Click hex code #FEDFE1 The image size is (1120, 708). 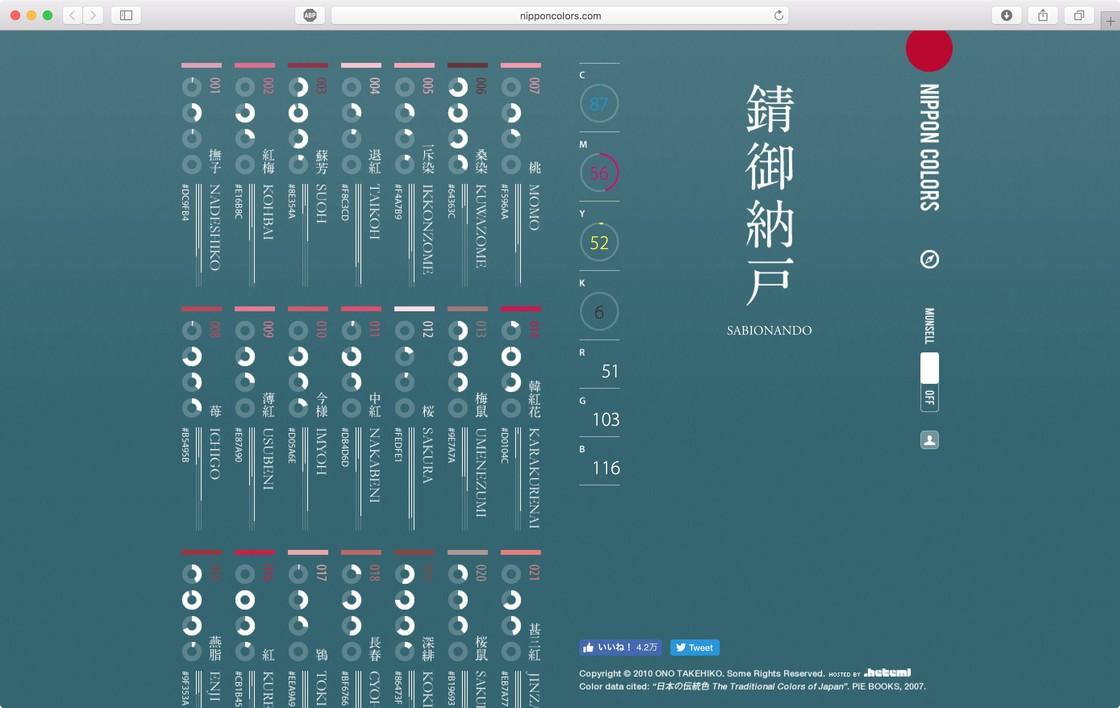(x=398, y=444)
